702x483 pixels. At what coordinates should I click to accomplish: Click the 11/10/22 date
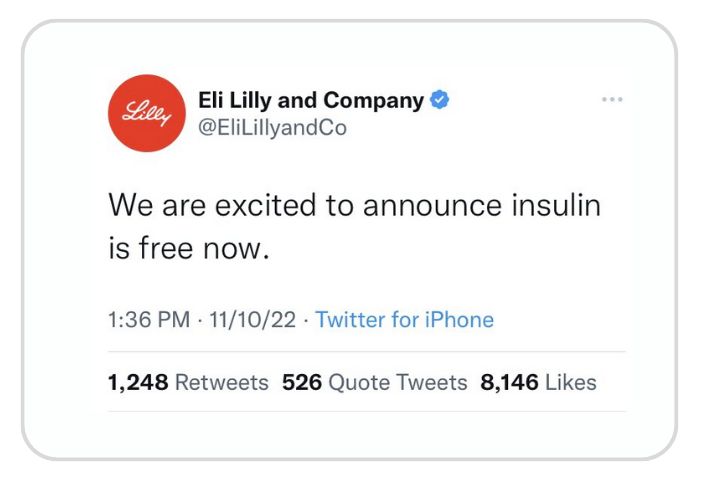(253, 320)
